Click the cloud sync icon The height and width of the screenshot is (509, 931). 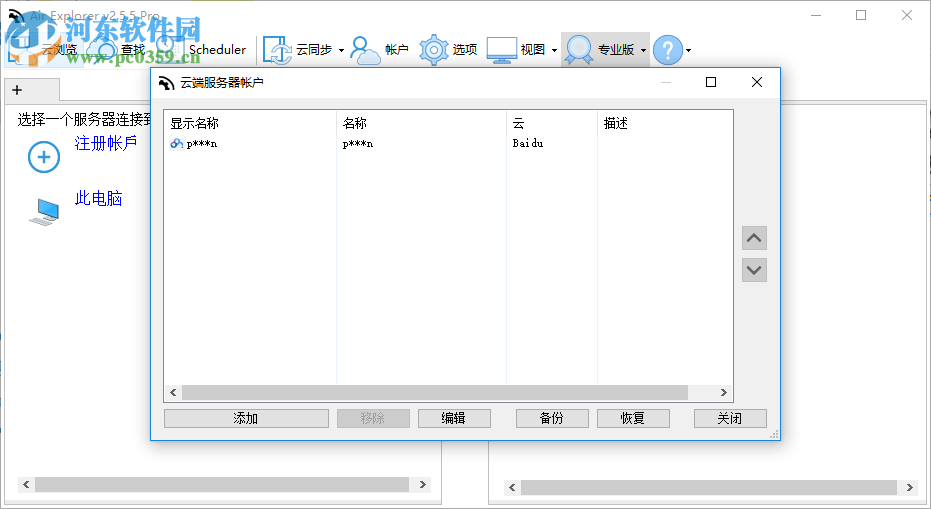coord(277,50)
